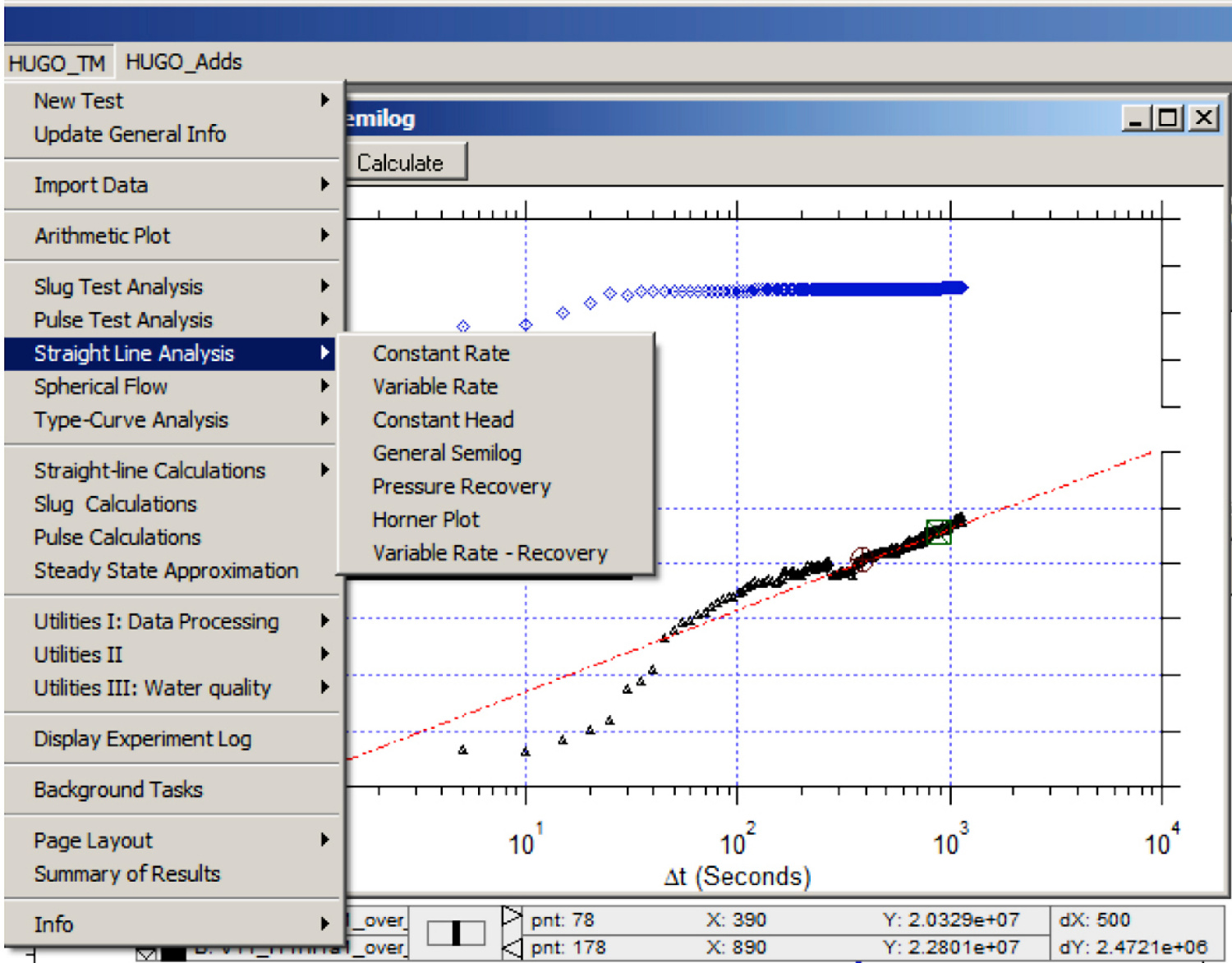The height and width of the screenshot is (963, 1232).
Task: Highlight Straight Line Analysis menu item
Action: coord(172,353)
